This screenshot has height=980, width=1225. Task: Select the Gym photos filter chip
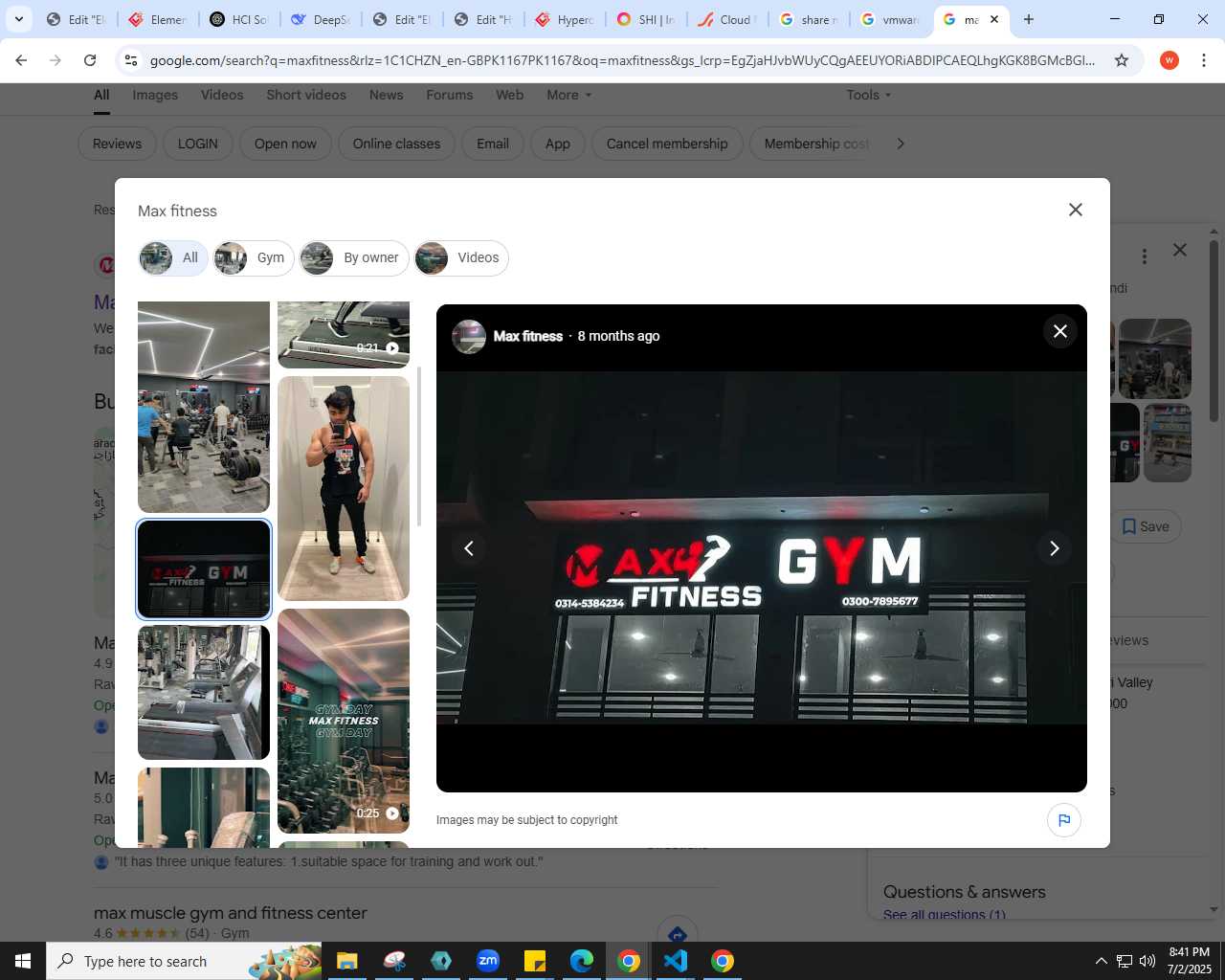(x=254, y=257)
